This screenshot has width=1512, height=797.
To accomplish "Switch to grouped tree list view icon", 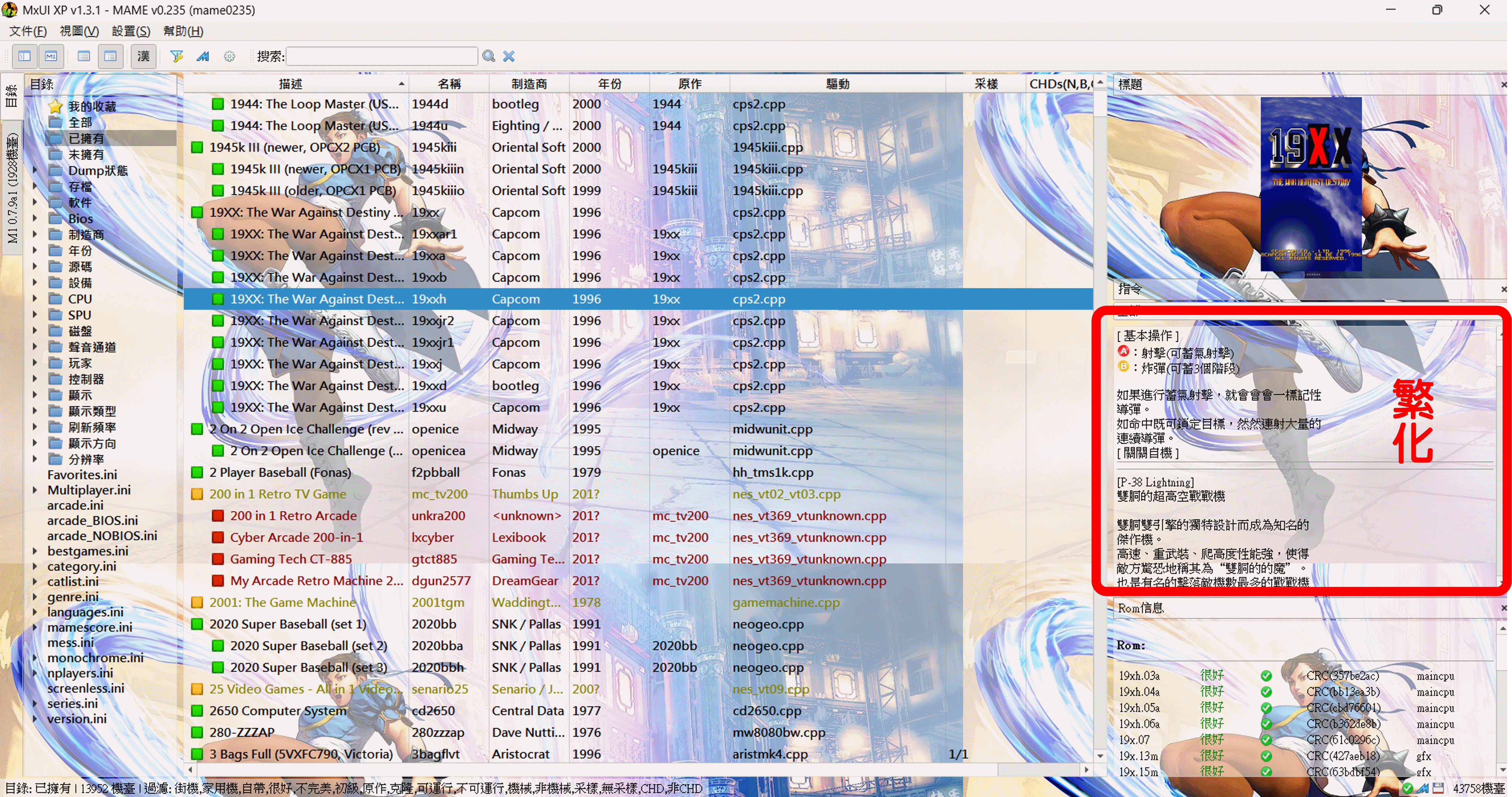I will point(110,57).
